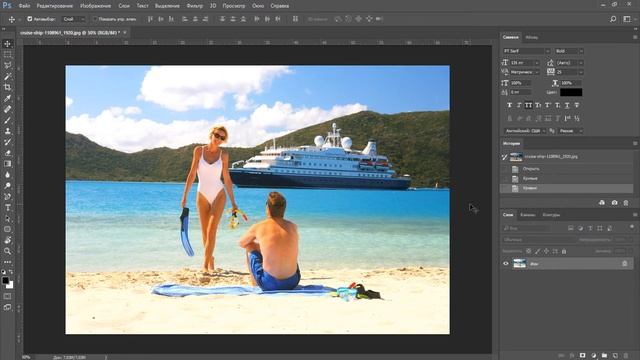The image size is (640, 360).
Task: Create a new layer icon
Action: (x=615, y=356)
